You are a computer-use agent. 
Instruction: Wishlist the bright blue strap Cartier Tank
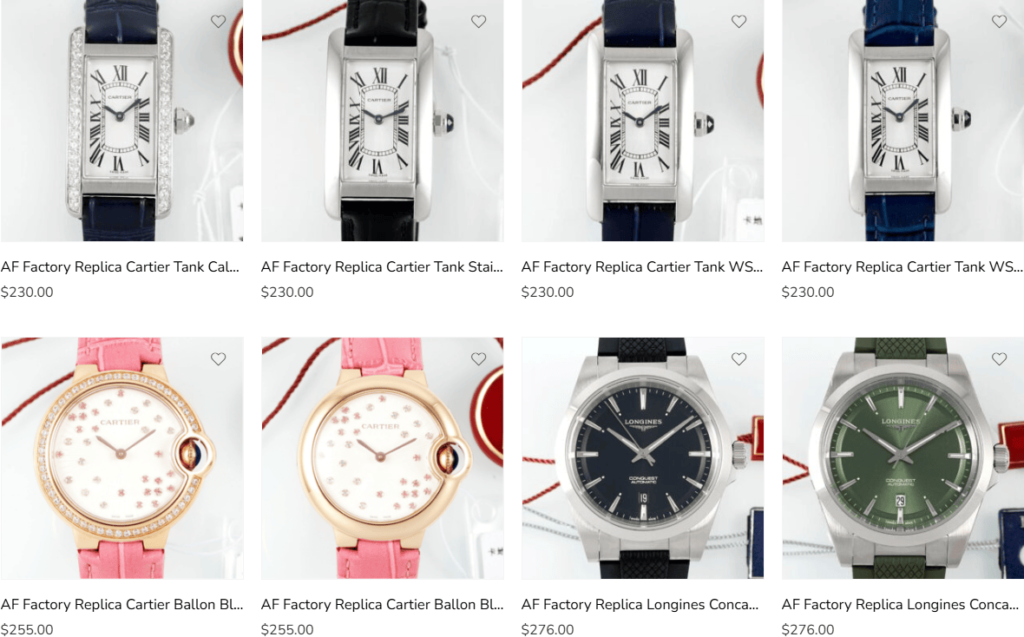[999, 22]
